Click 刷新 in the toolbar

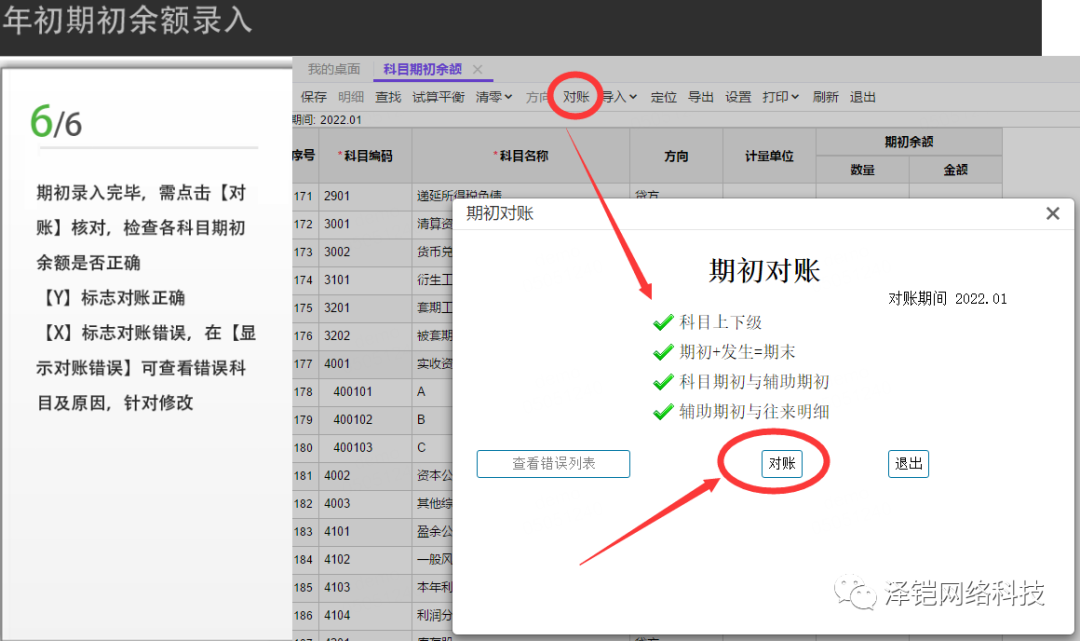click(x=826, y=97)
